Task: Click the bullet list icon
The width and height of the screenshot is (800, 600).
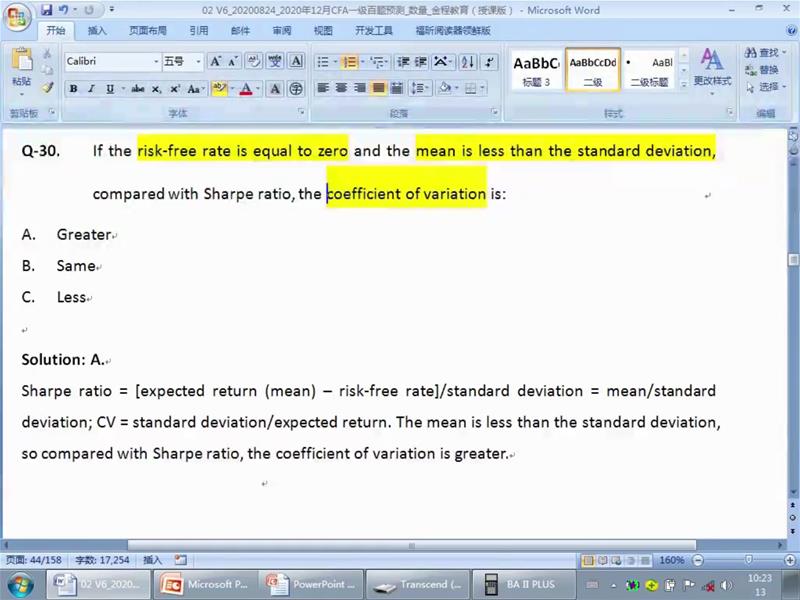Action: pos(322,62)
